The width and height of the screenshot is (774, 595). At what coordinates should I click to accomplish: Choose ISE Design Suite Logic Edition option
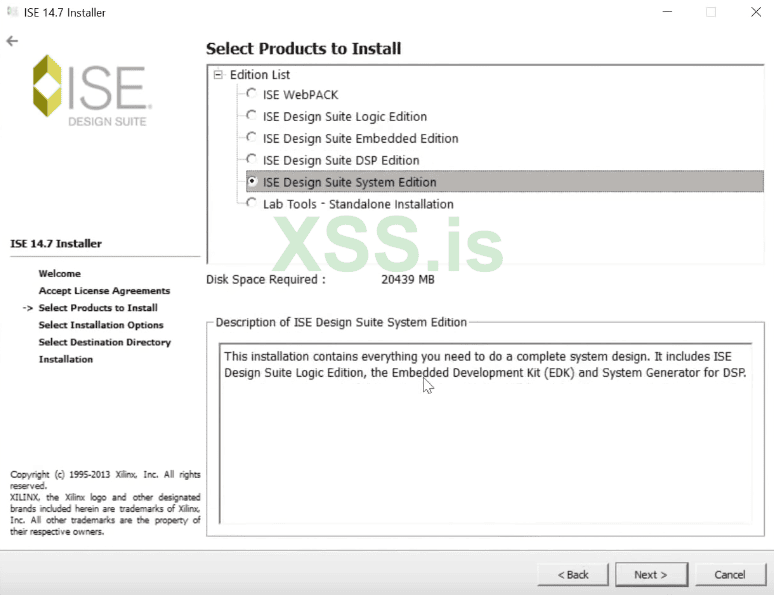tap(251, 116)
